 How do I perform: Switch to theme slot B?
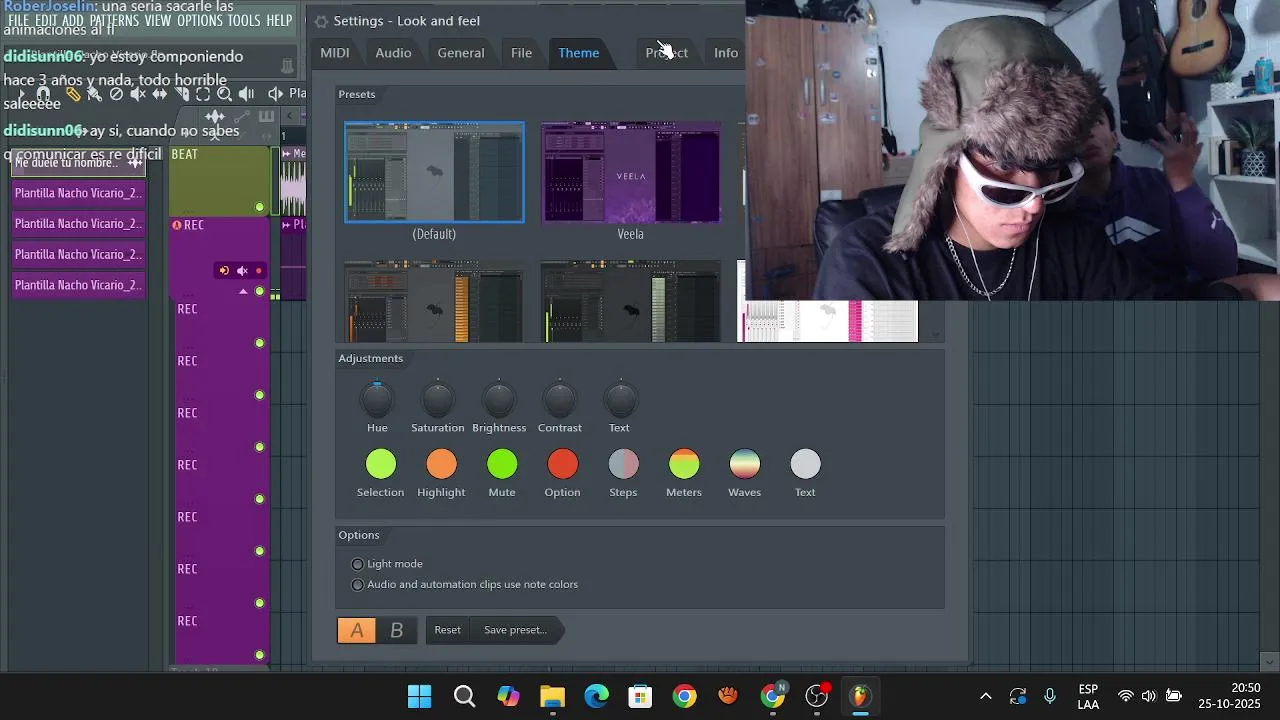[x=397, y=630]
